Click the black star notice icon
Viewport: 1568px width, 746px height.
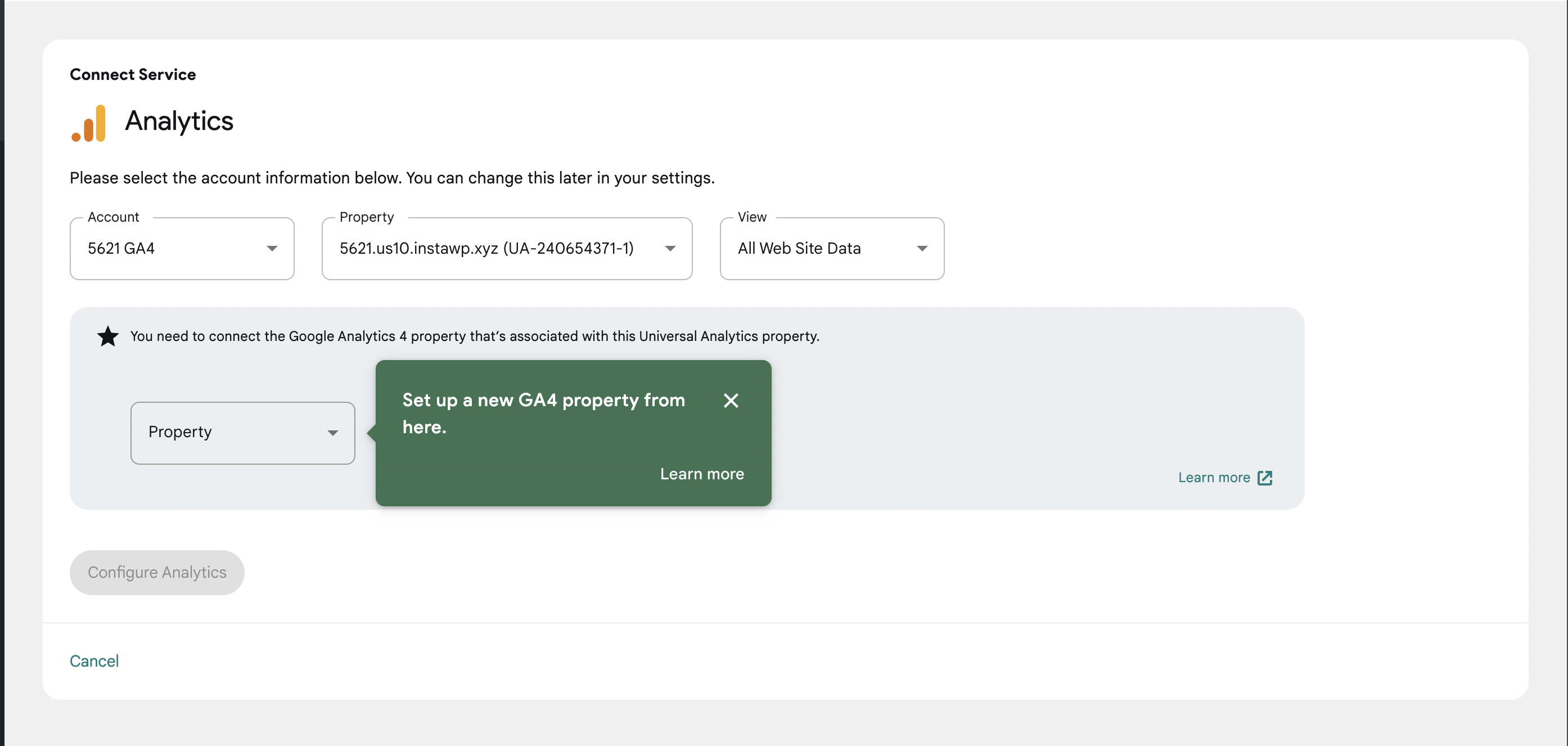108,336
